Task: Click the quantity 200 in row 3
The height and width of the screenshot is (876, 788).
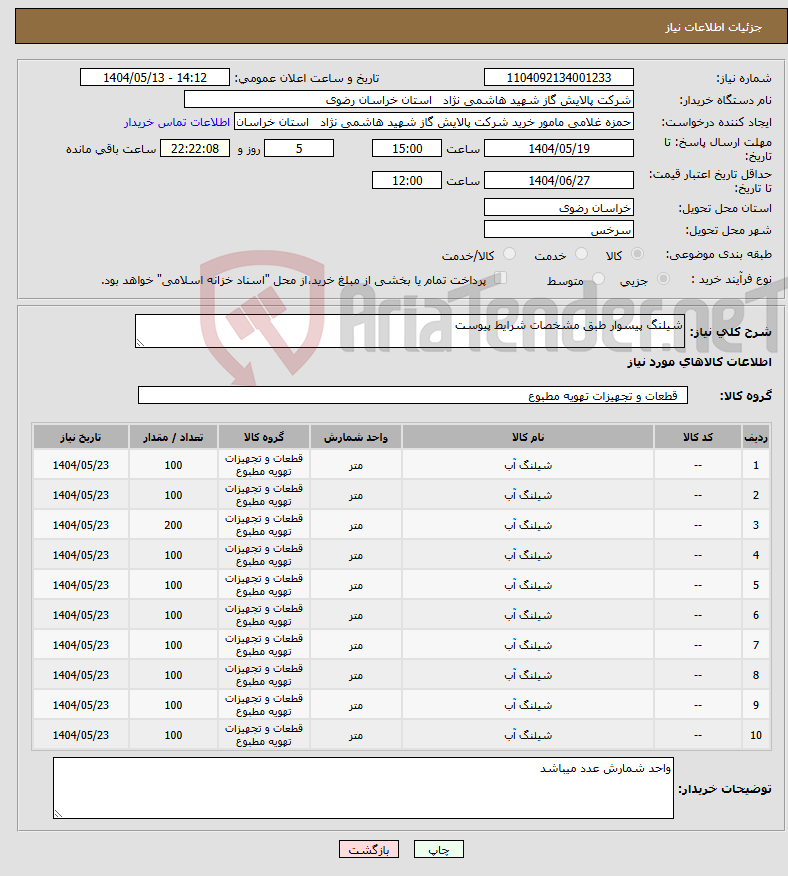Action: pos(173,525)
